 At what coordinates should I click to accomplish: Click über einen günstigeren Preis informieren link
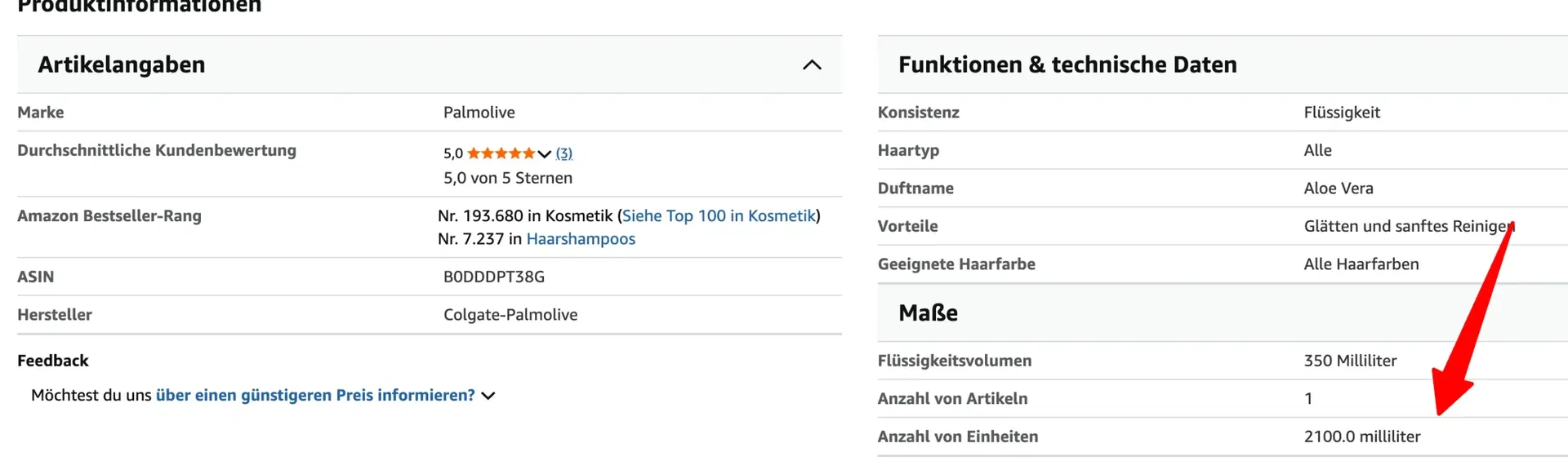coord(315,395)
